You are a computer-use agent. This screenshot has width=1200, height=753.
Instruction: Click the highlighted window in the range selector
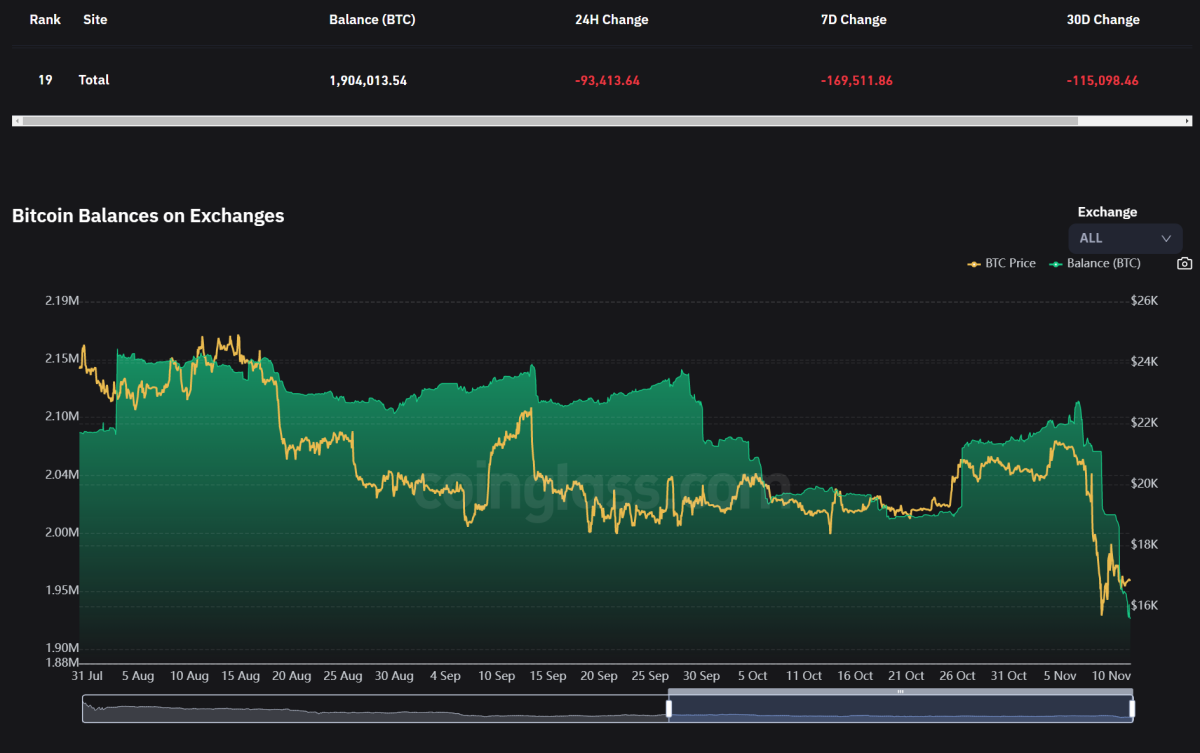pos(900,709)
